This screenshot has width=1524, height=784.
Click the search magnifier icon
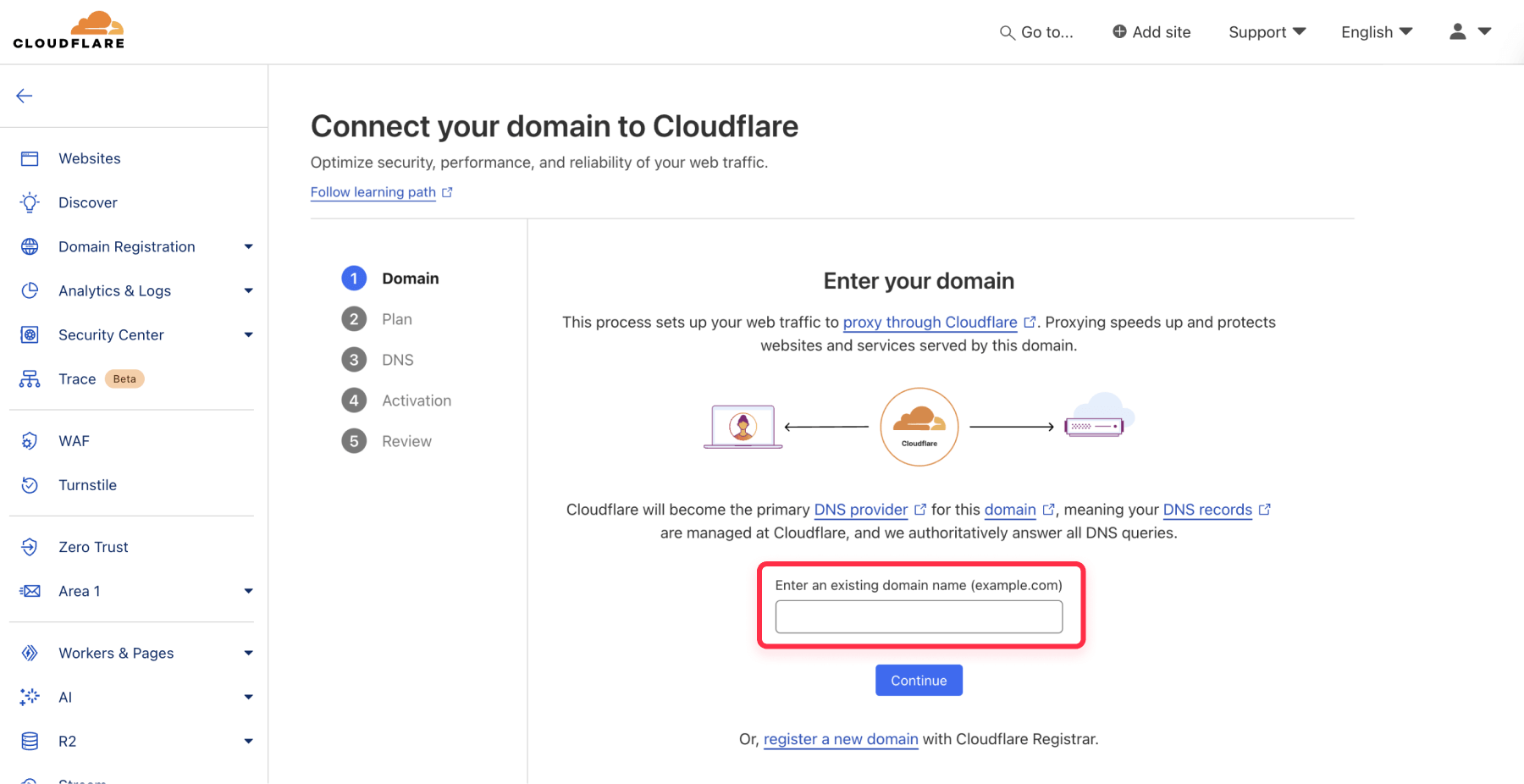pyautogui.click(x=1007, y=32)
